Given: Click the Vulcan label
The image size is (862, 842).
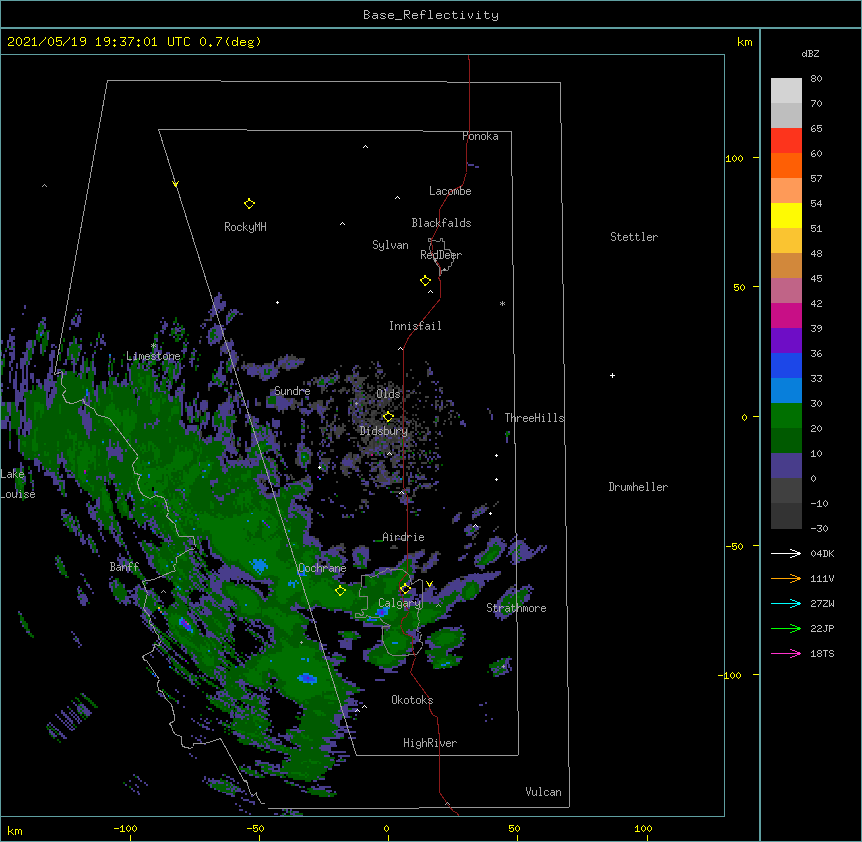Looking at the screenshot, I should (x=543, y=792).
